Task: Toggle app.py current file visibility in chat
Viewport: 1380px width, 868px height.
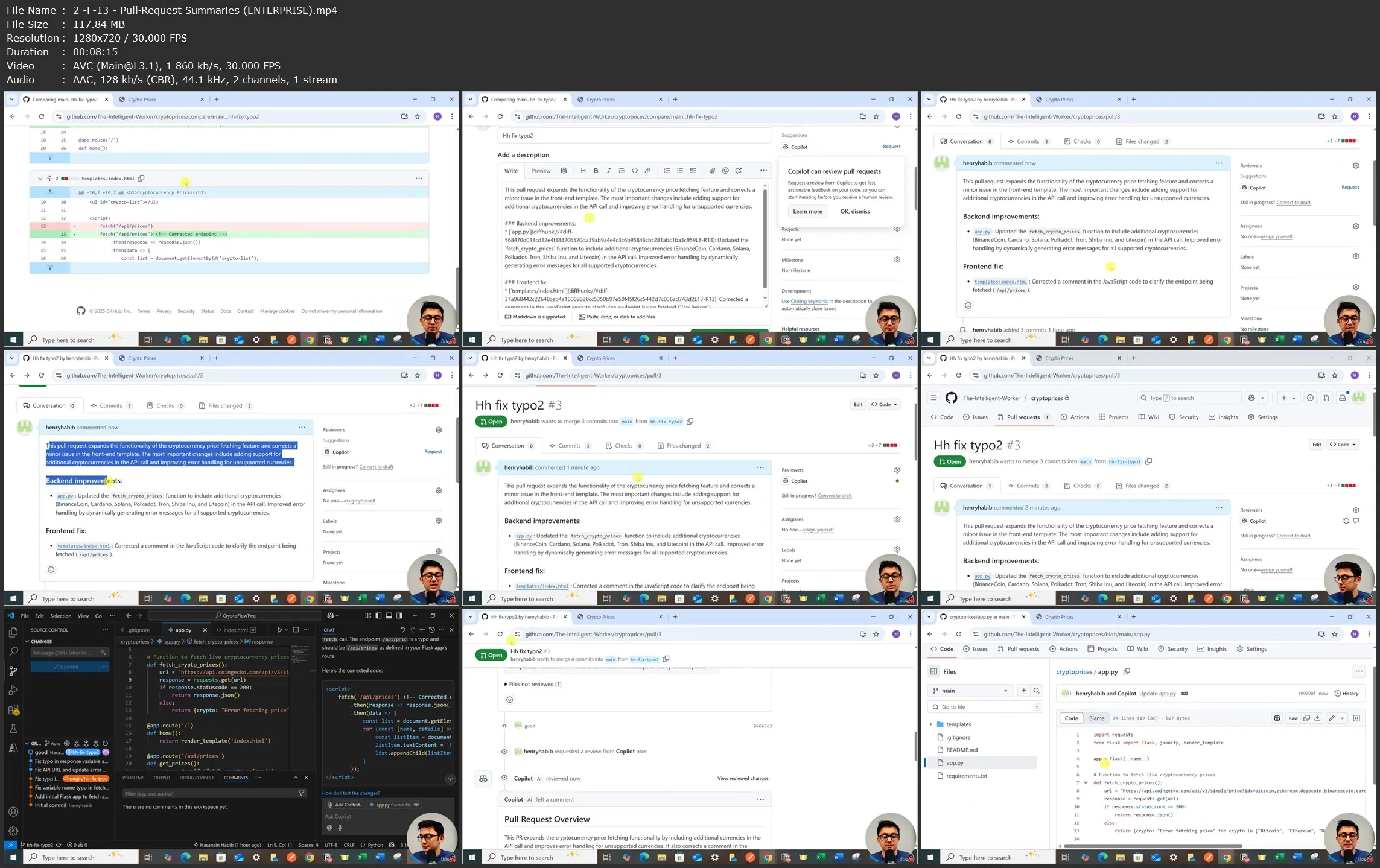Action: [x=416, y=805]
